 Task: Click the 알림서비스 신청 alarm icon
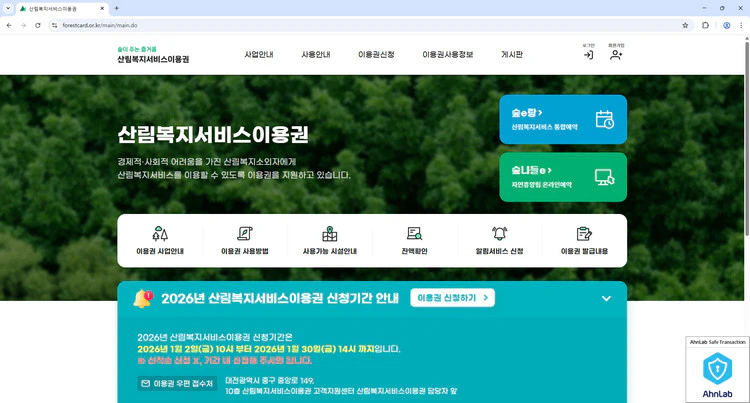coord(500,234)
